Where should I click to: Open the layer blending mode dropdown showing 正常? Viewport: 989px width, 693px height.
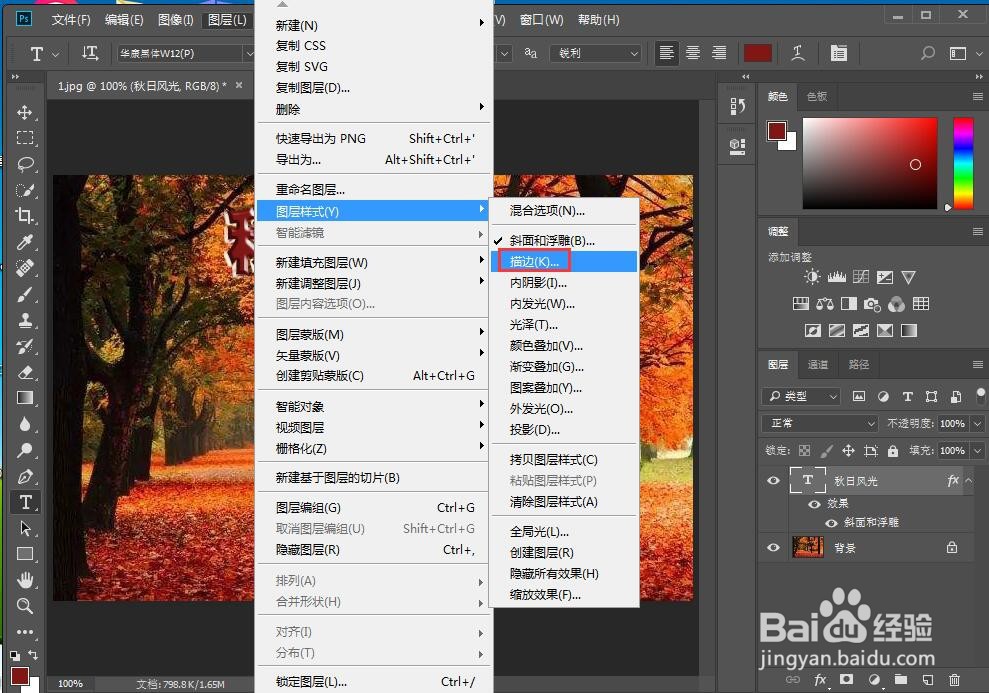point(818,423)
